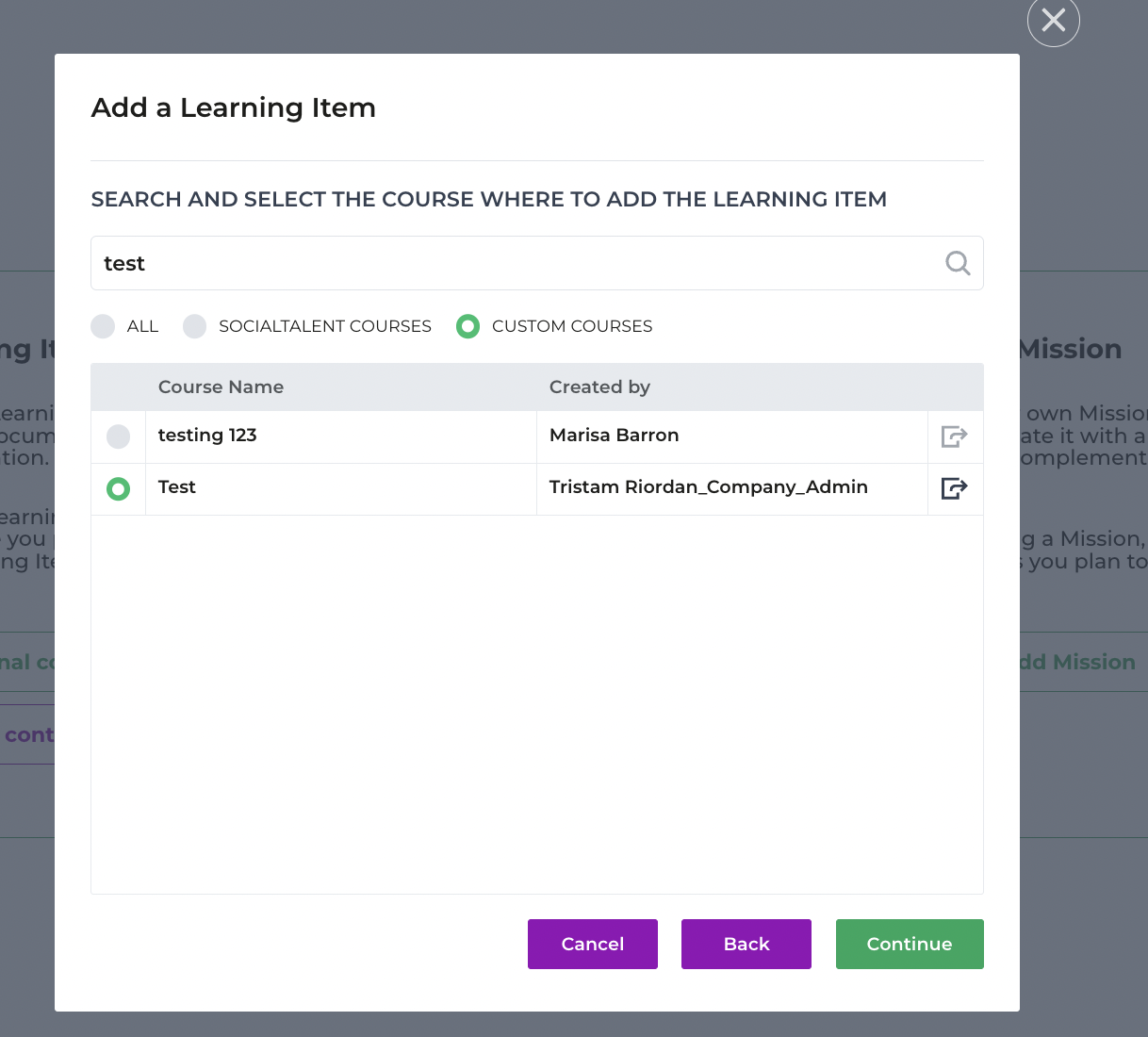Open the testing 123 course external link icon
This screenshot has width=1148, height=1037.
(954, 436)
